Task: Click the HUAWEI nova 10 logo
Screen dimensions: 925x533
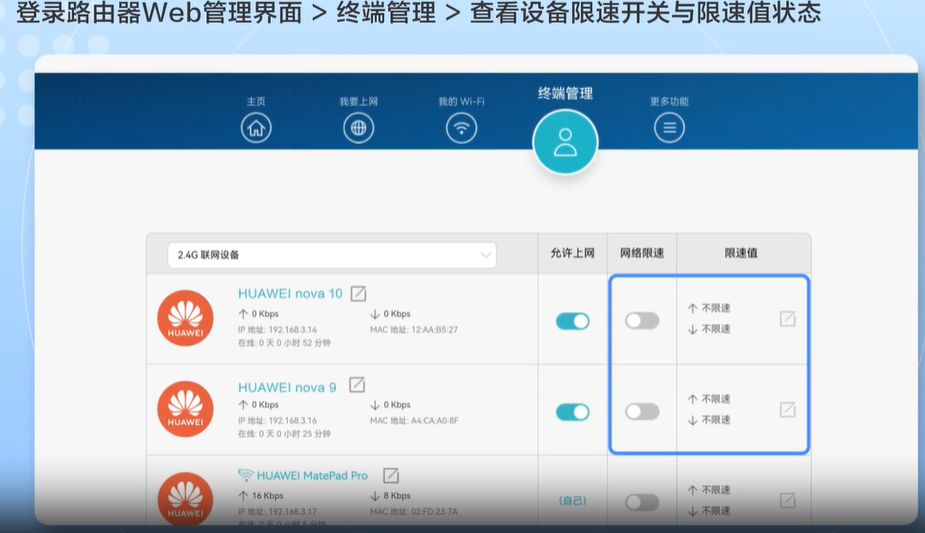Action: (x=185, y=318)
